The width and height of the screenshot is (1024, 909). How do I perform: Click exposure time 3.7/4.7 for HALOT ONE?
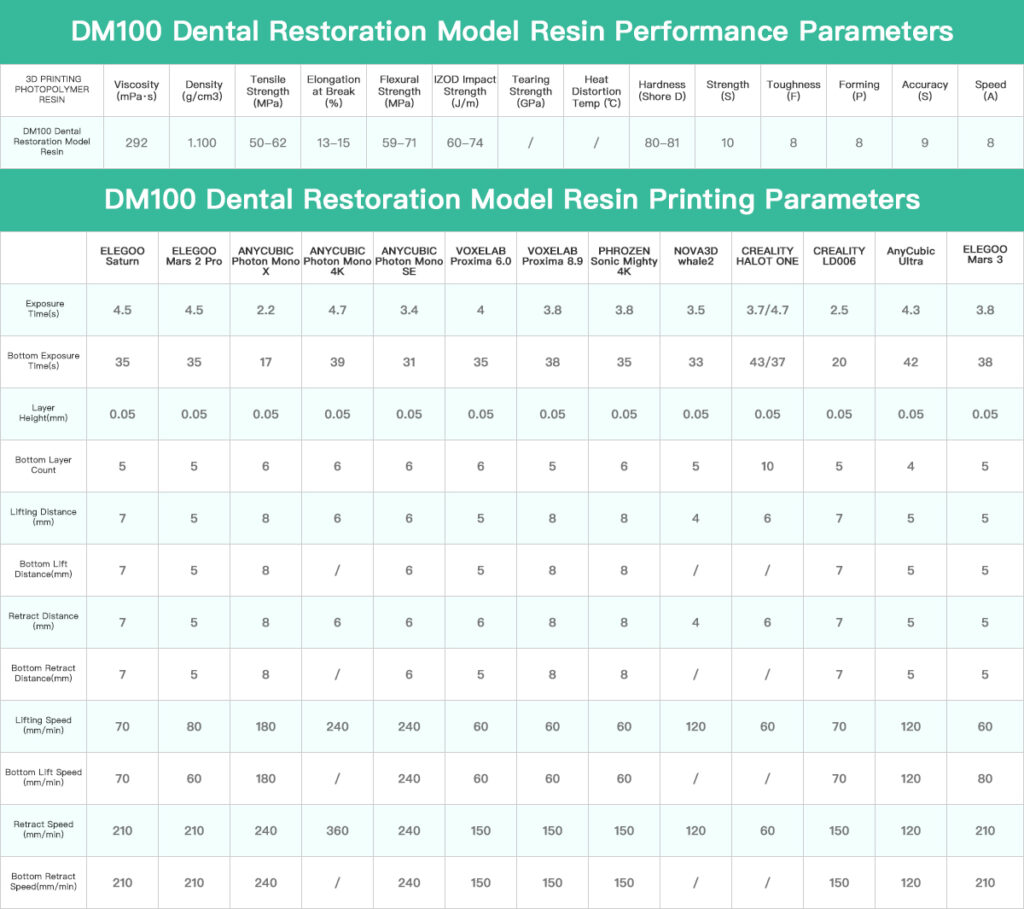pyautogui.click(x=767, y=310)
